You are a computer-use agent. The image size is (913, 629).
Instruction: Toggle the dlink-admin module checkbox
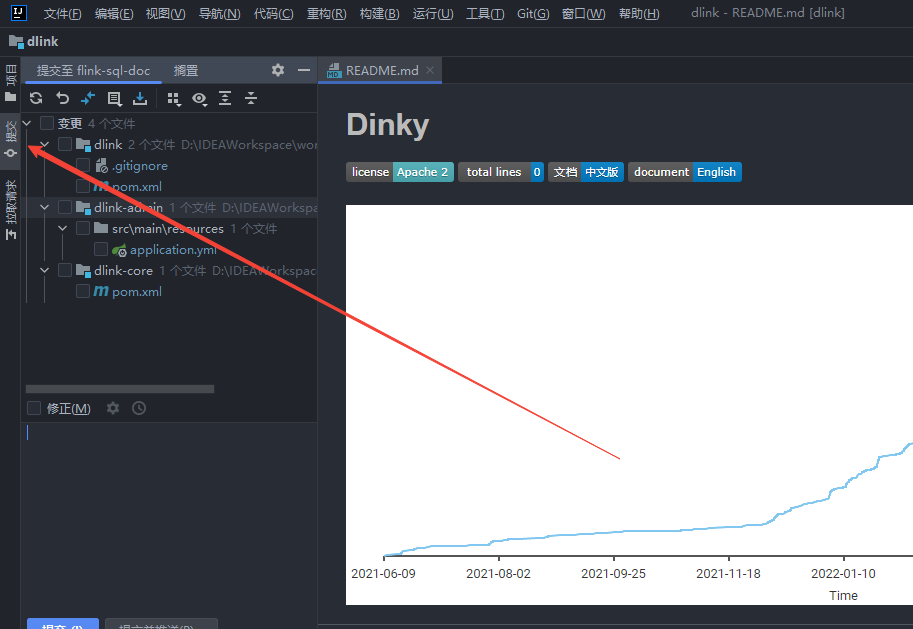coord(65,207)
